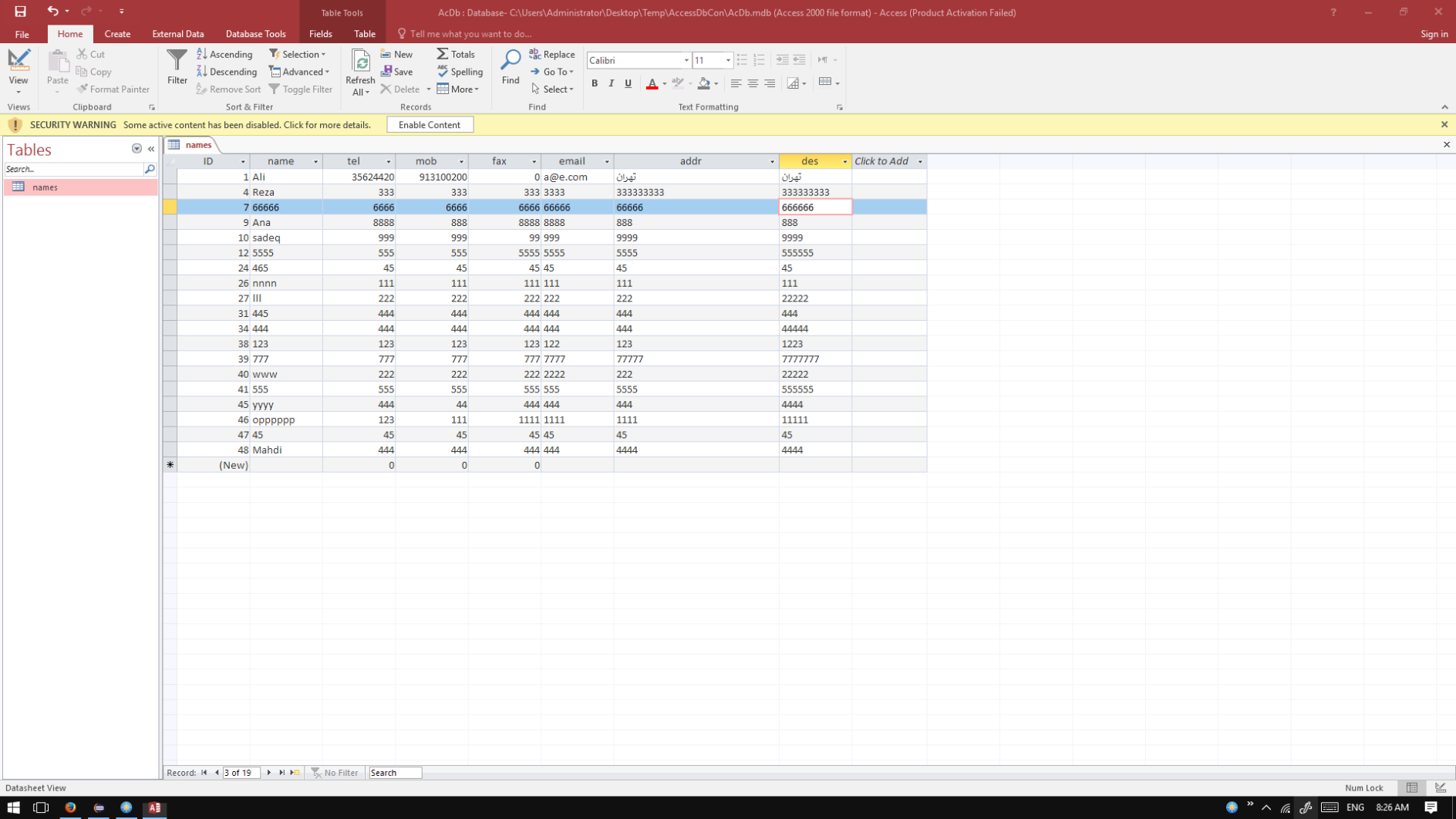Center-align the text
This screenshot has height=819, width=1456.
tap(753, 83)
